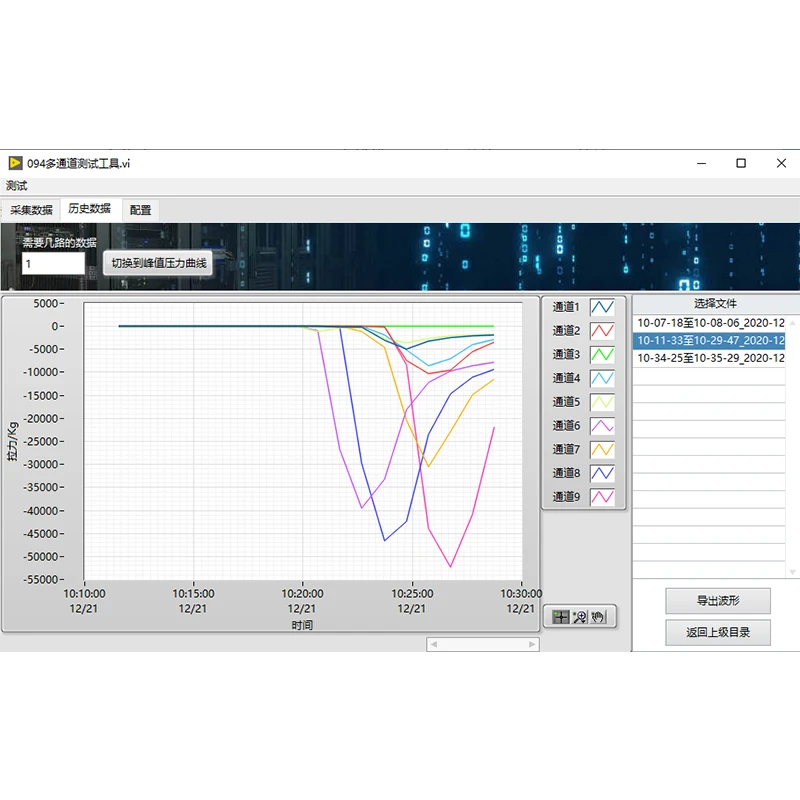Click the 通道2 red plot legend icon

coord(602,331)
